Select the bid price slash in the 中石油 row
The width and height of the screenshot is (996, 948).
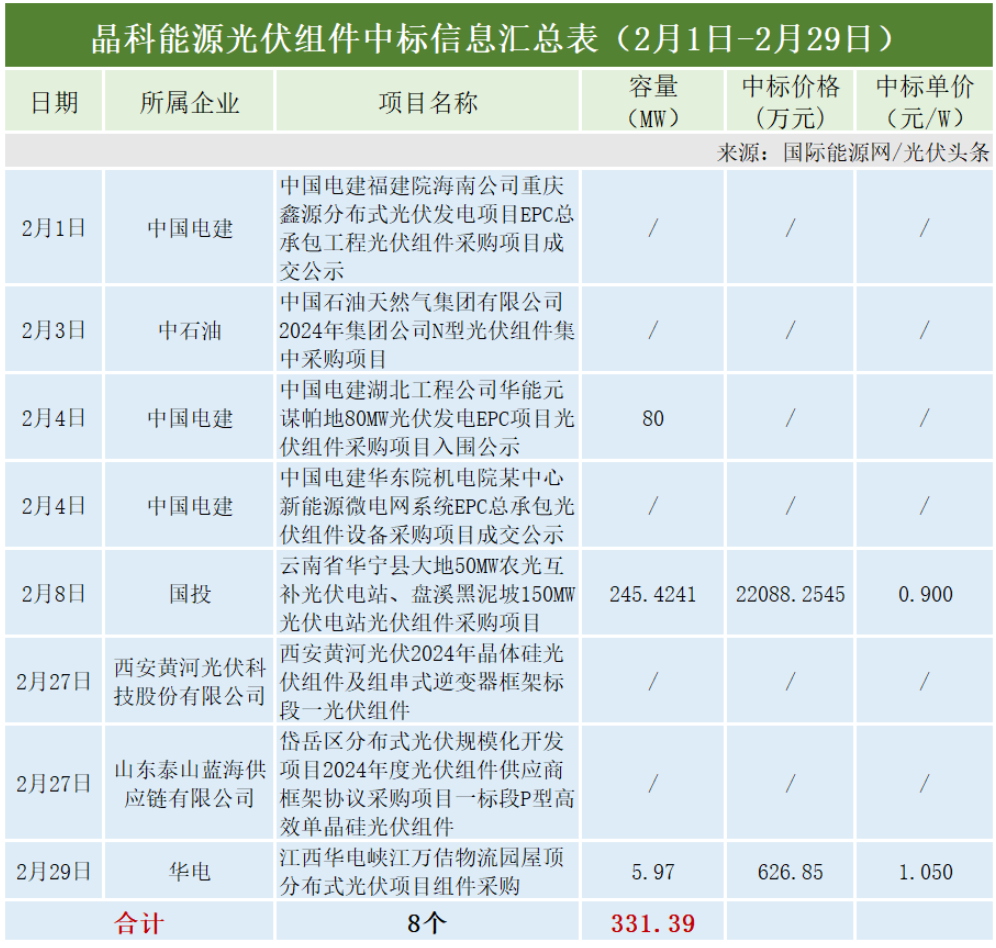790,330
